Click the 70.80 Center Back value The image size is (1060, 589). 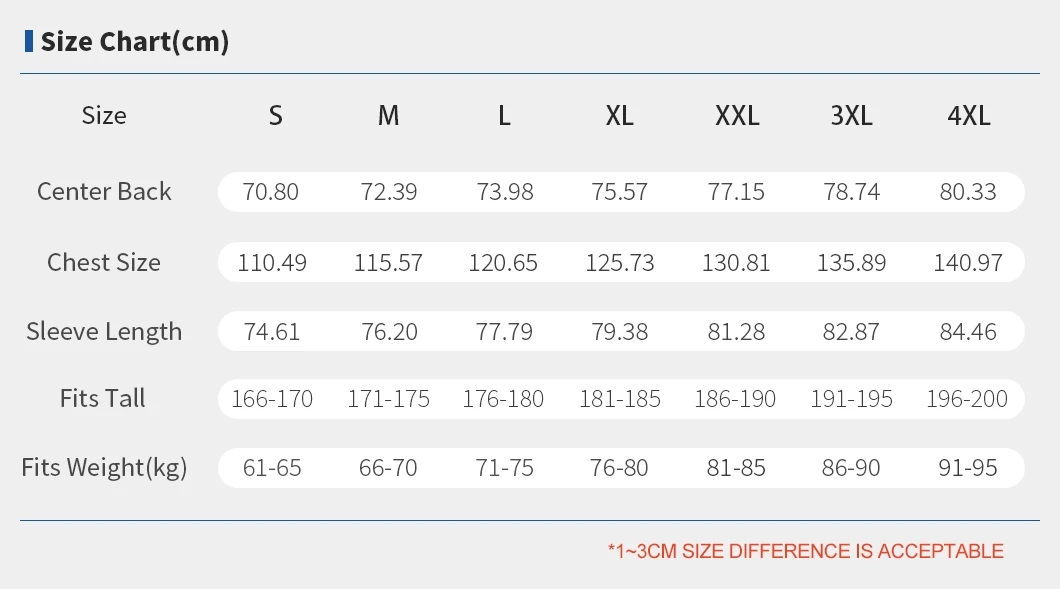(x=271, y=191)
